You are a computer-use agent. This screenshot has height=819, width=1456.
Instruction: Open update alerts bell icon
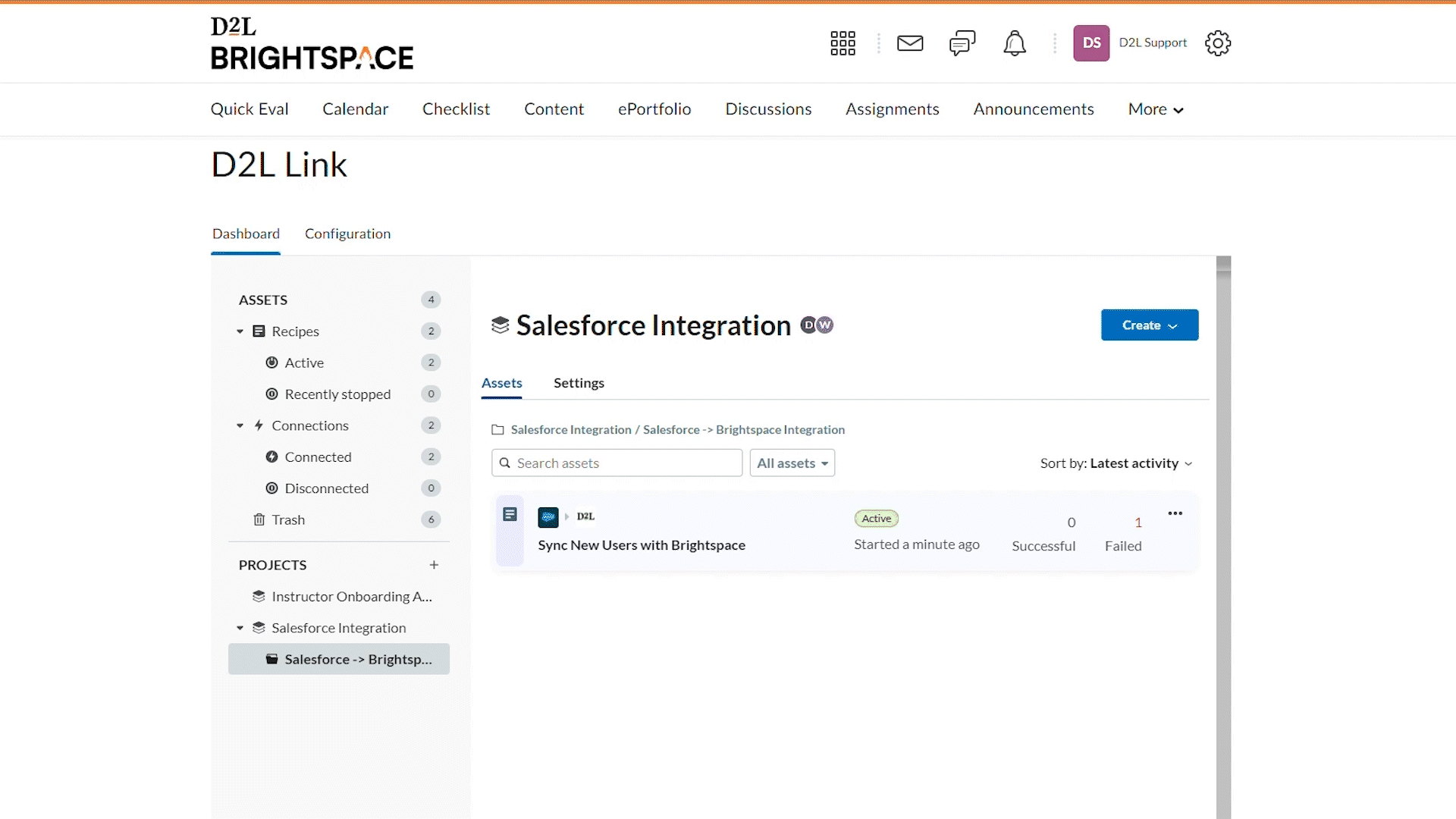[x=1015, y=43]
